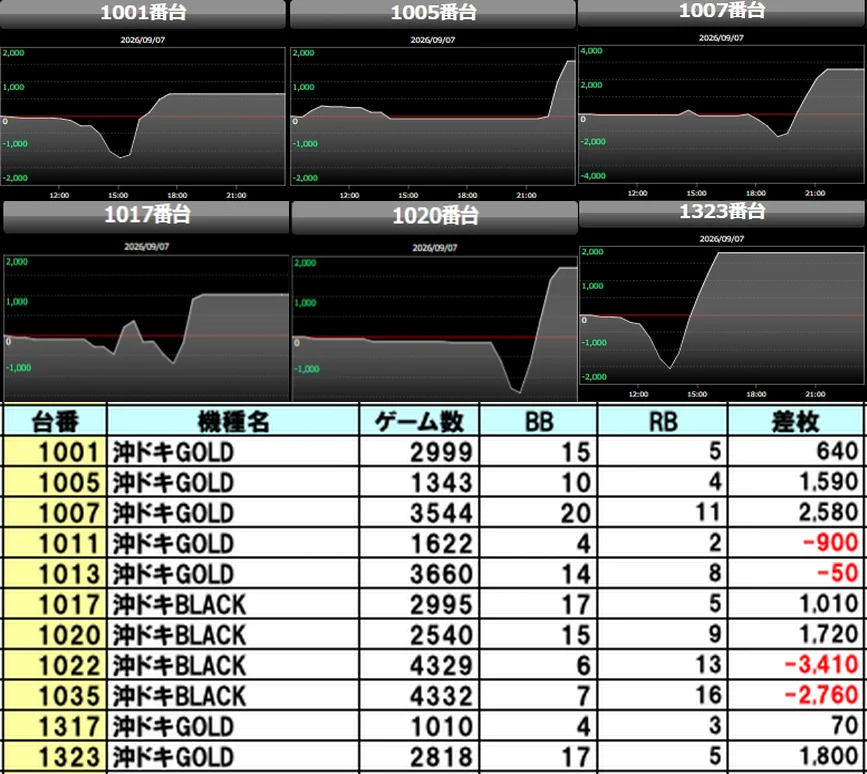867x774 pixels.
Task: Click 沖ドキBLACK name in row 1017
Action: tap(179, 604)
